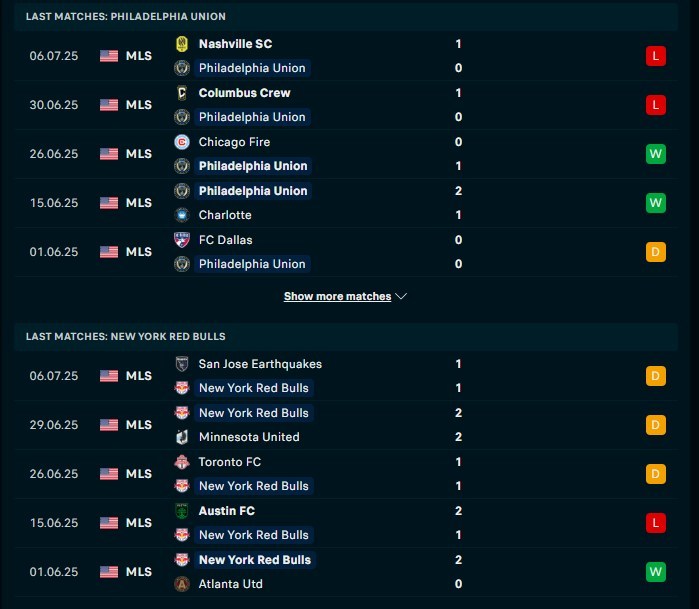Click the green W badge for Chicago Fire match

coord(655,154)
